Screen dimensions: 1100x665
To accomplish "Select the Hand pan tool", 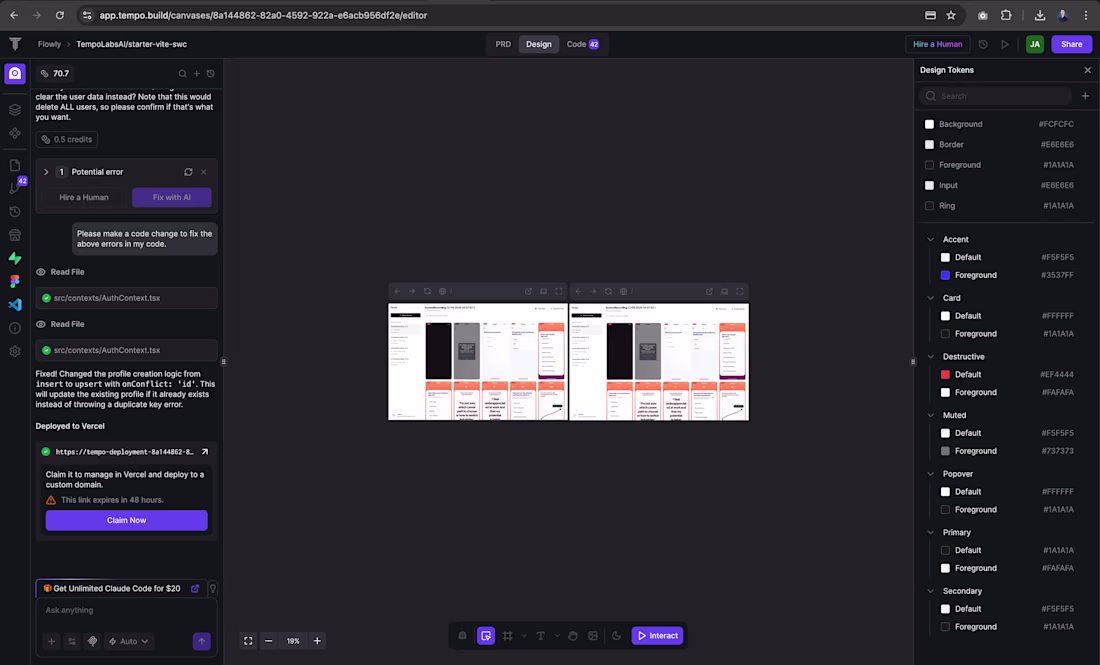I will click(x=572, y=636).
